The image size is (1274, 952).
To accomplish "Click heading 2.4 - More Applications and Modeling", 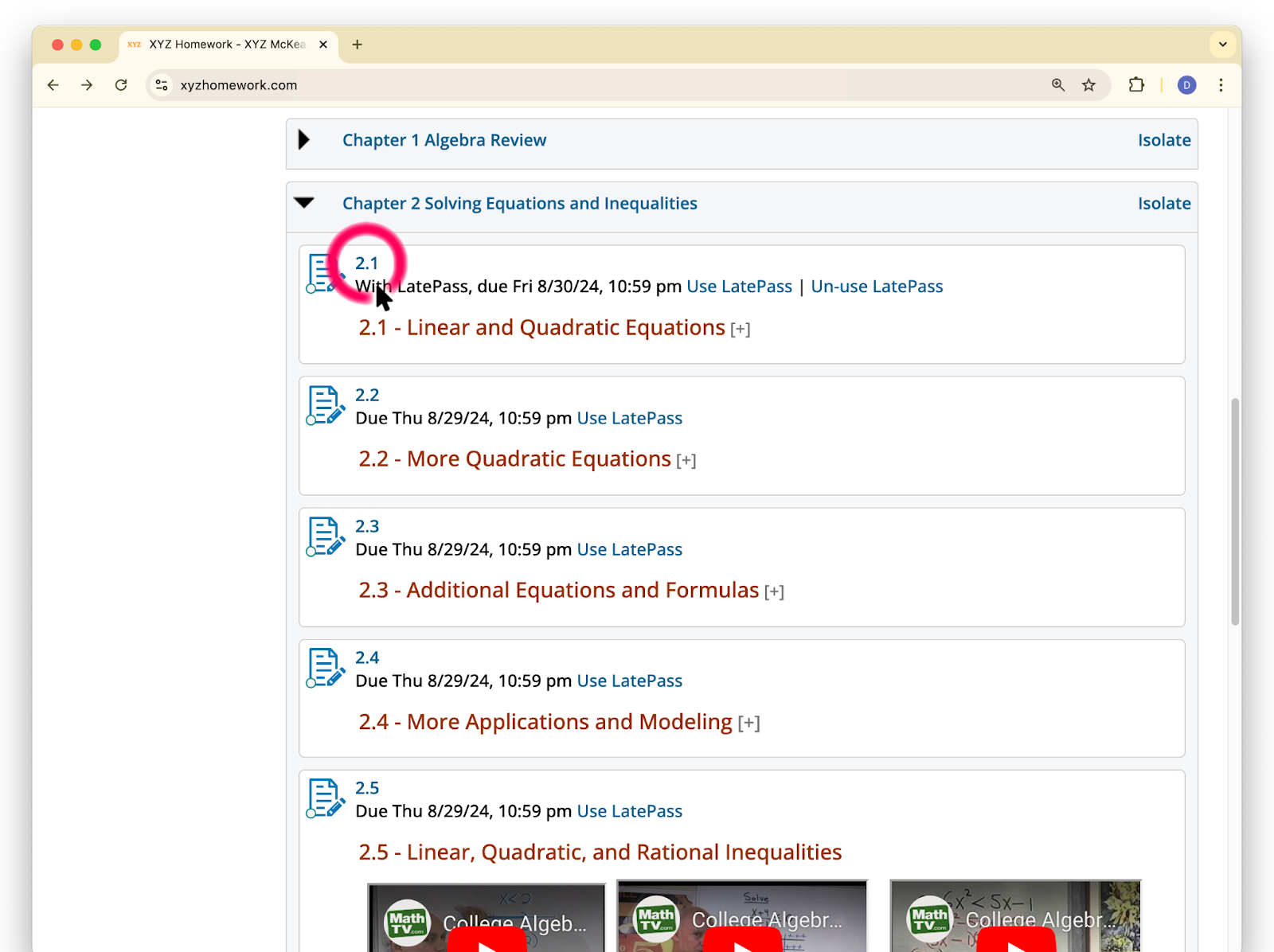I will [545, 722].
